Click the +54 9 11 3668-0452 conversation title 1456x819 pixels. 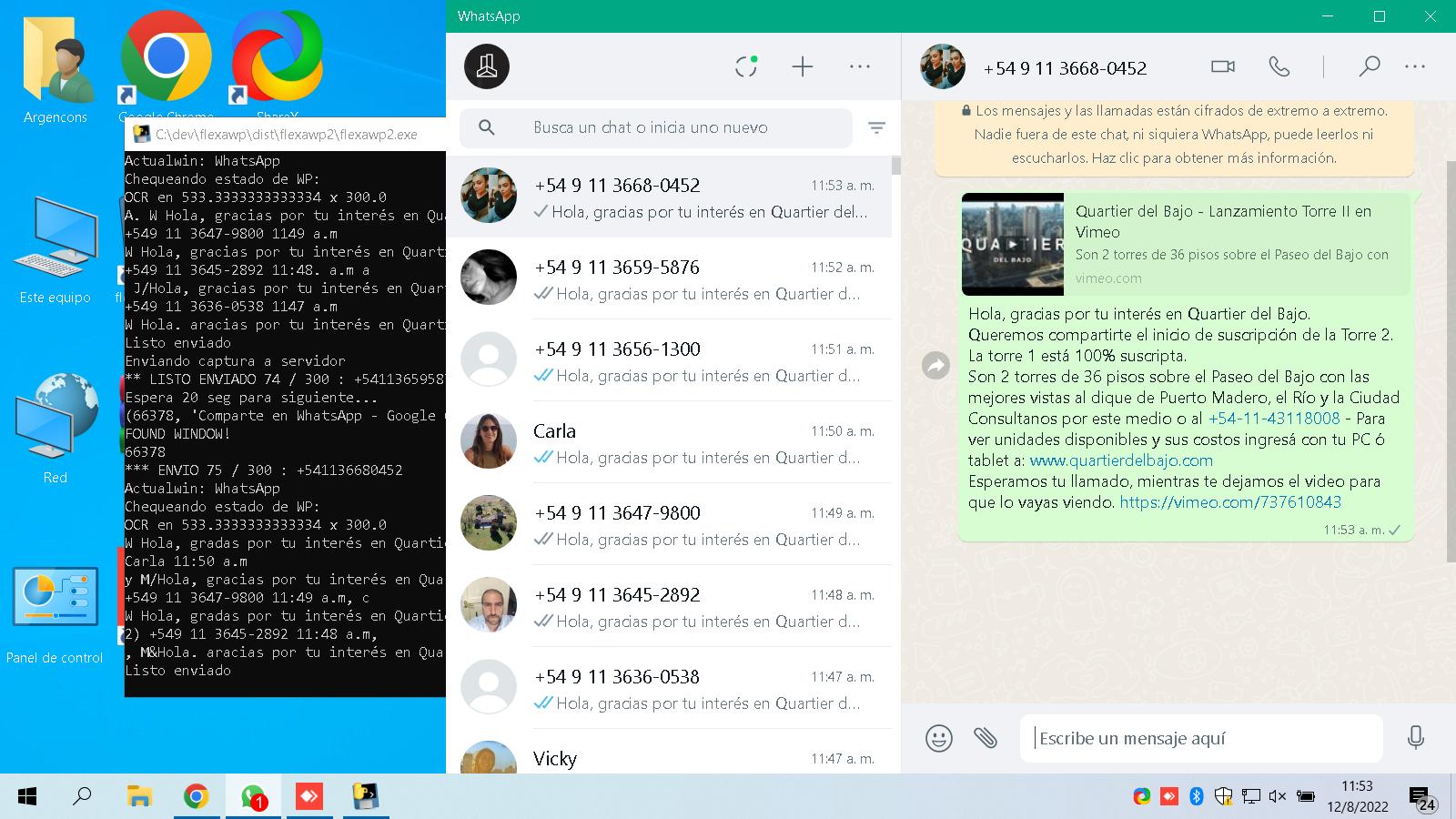1065,68
